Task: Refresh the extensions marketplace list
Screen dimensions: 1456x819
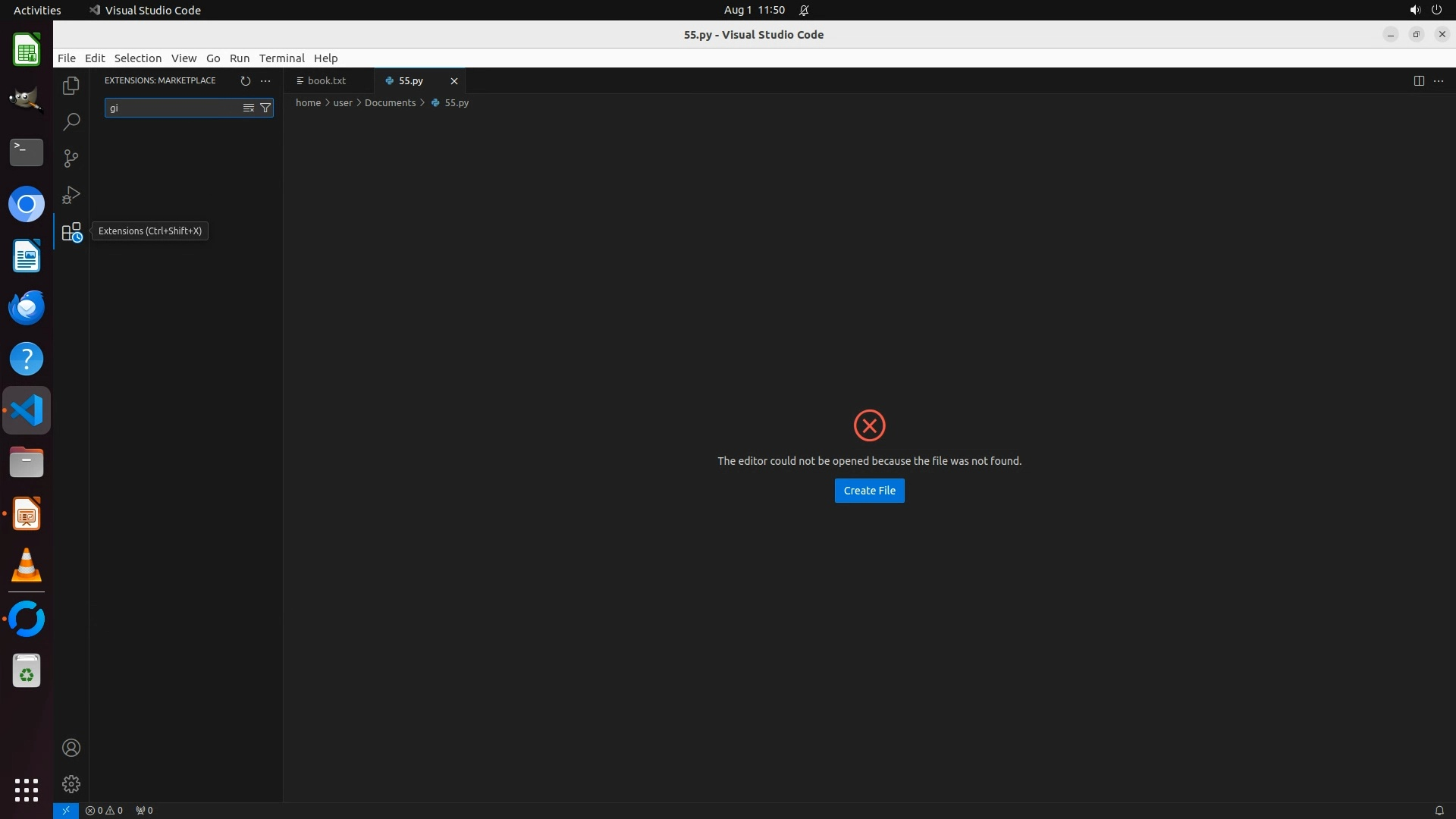Action: [x=245, y=80]
